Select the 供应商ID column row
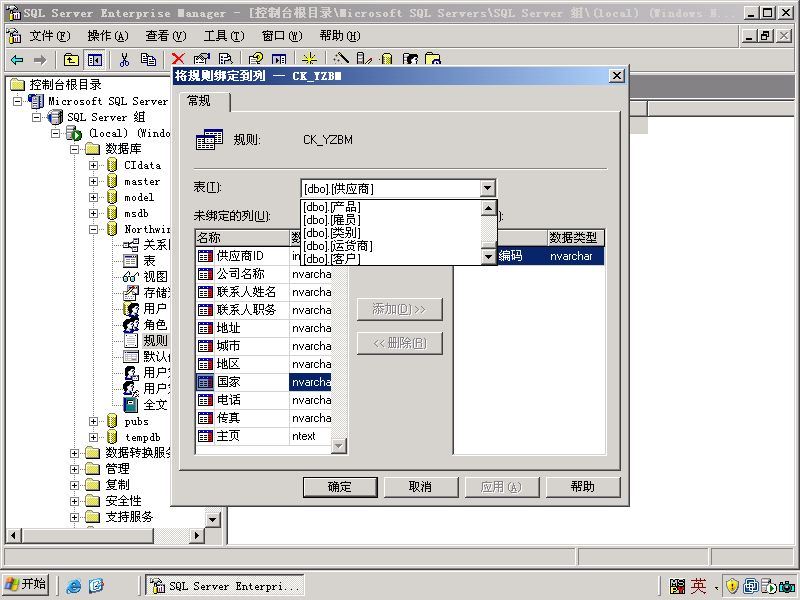 point(264,256)
